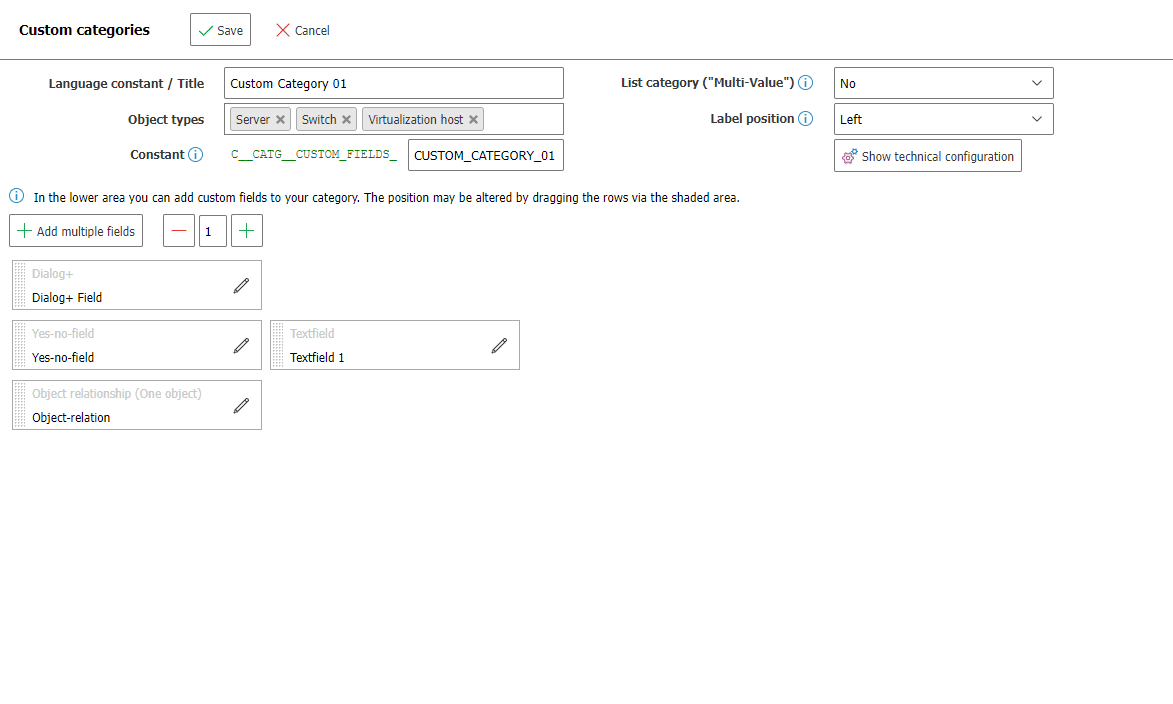The height and width of the screenshot is (704, 1173).
Task: Show info for List category Multi-Value
Action: 805,83
